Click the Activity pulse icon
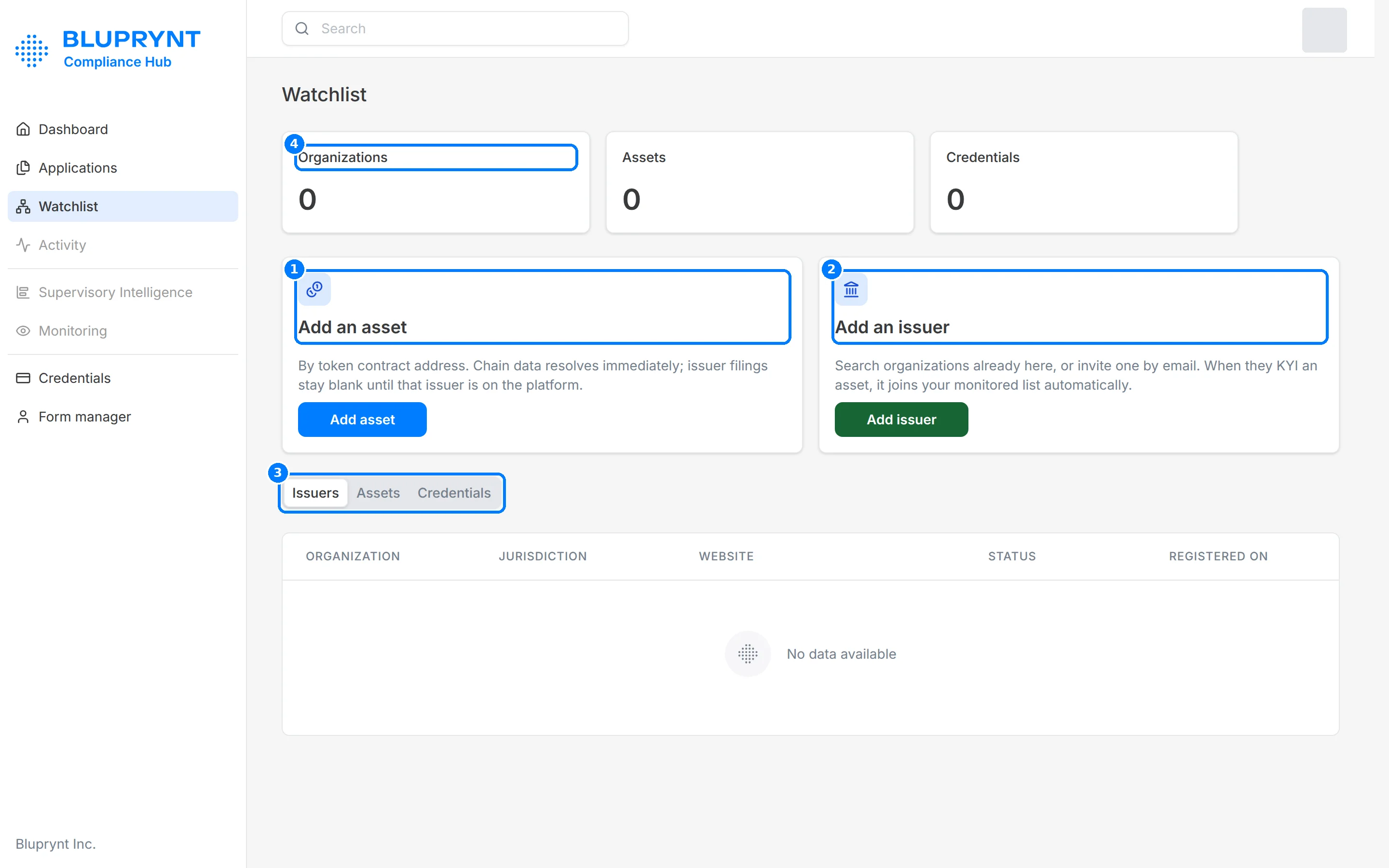Screen dimensions: 1389x868 click(x=23, y=244)
